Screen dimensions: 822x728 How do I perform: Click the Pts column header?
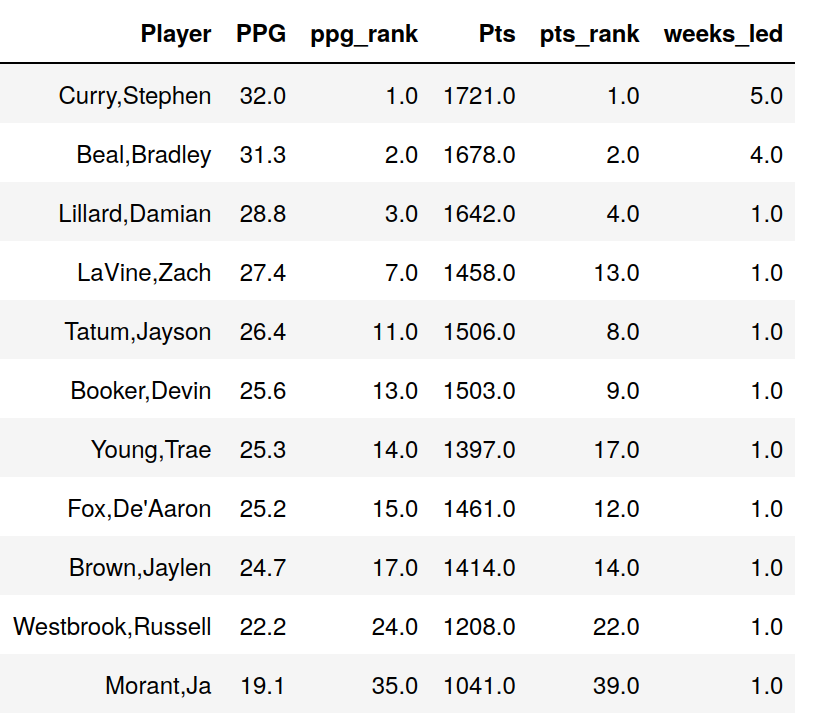[497, 35]
